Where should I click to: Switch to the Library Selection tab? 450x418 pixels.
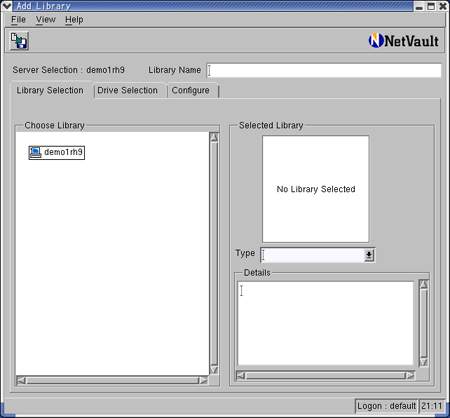(50, 90)
